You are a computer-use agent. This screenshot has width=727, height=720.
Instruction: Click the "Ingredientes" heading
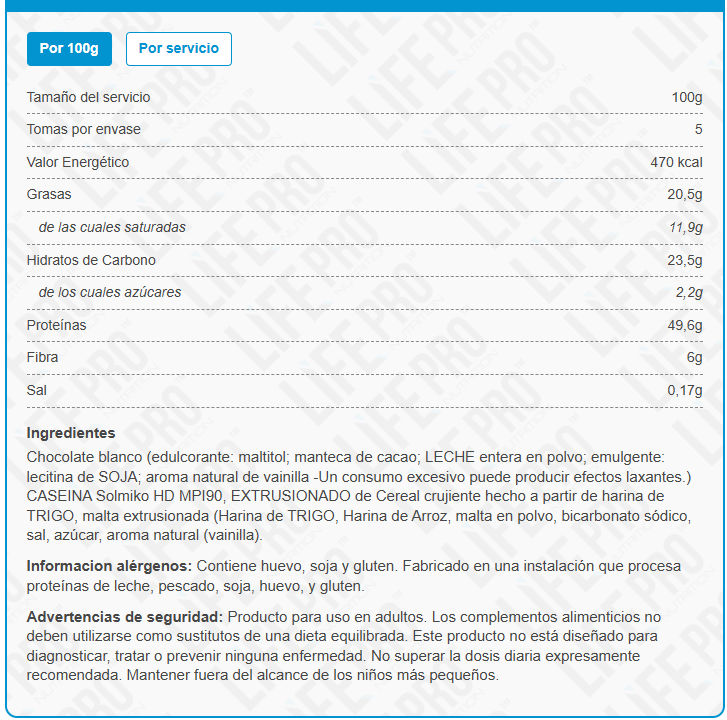(x=71, y=433)
